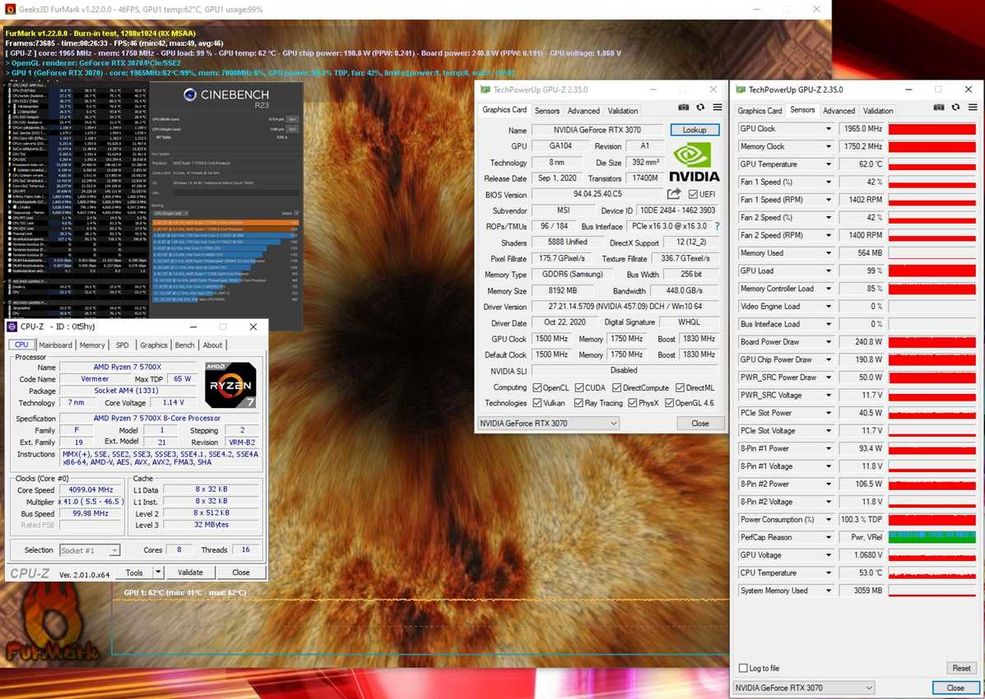
Task: Click the GPU-Z Graphics Card window title icon
Action: pyautogui.click(x=485, y=90)
